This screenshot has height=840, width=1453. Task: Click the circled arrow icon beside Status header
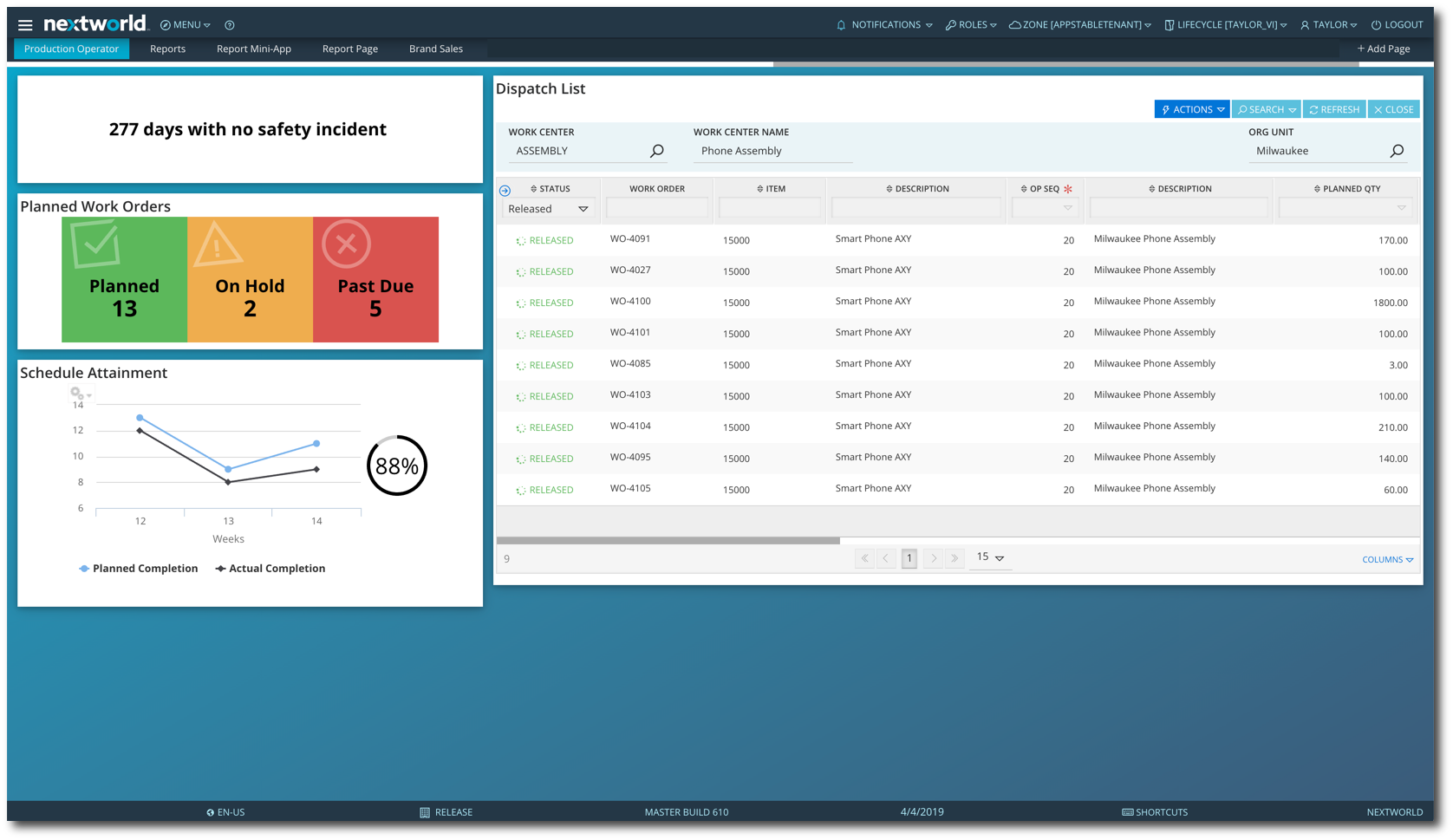[x=505, y=191]
